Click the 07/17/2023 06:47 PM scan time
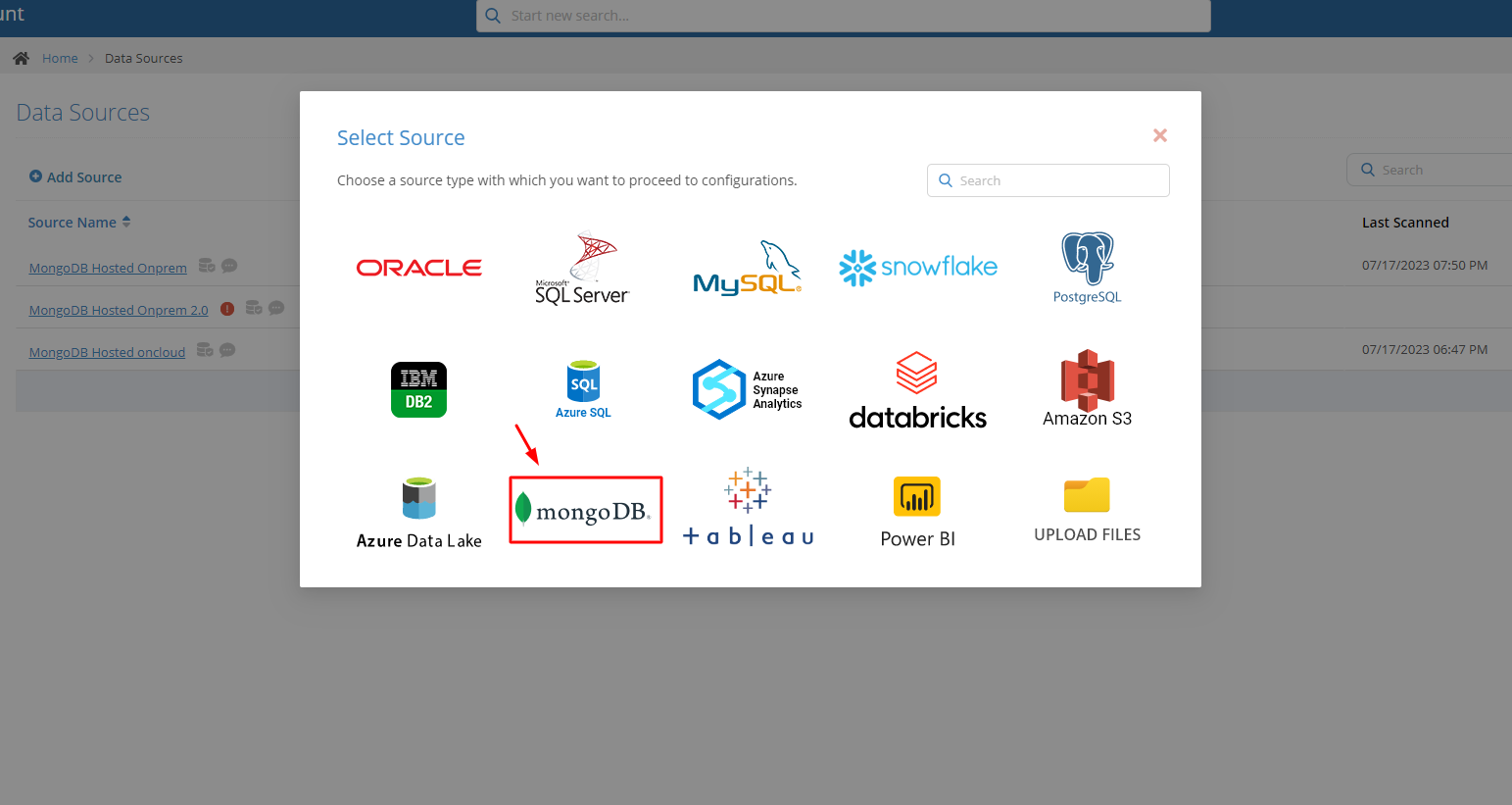Image resolution: width=1512 pixels, height=805 pixels. pyautogui.click(x=1425, y=350)
